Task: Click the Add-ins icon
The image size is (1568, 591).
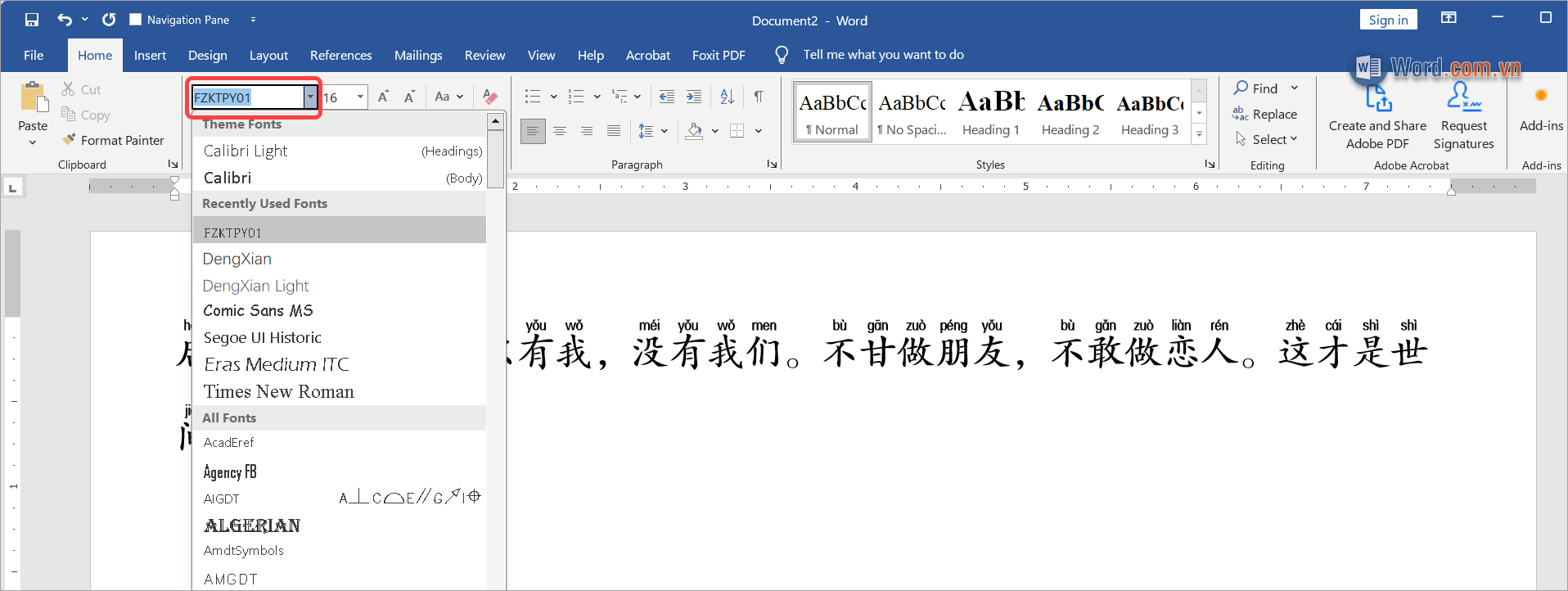Action: 1541,97
